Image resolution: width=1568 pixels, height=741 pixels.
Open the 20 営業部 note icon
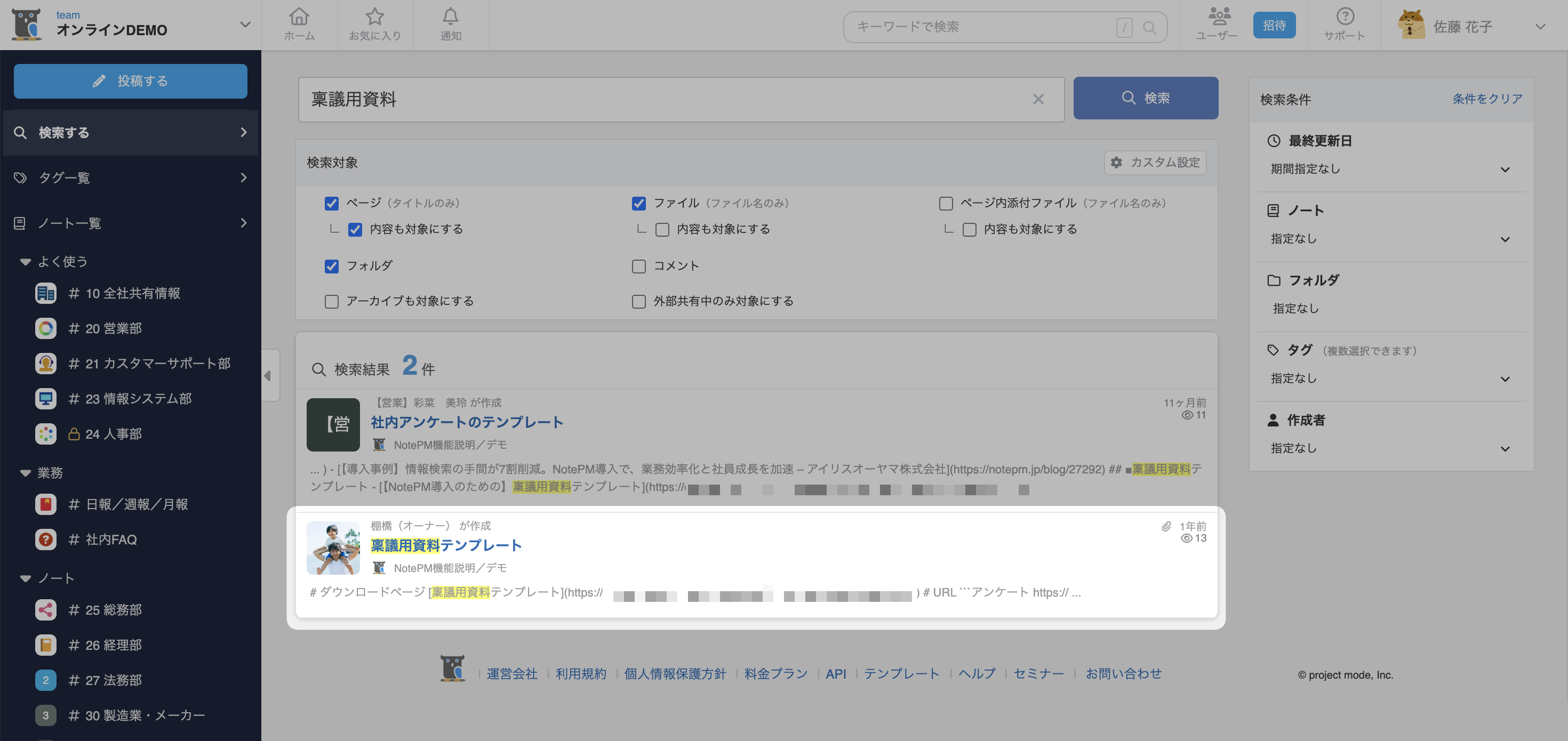pos(46,328)
